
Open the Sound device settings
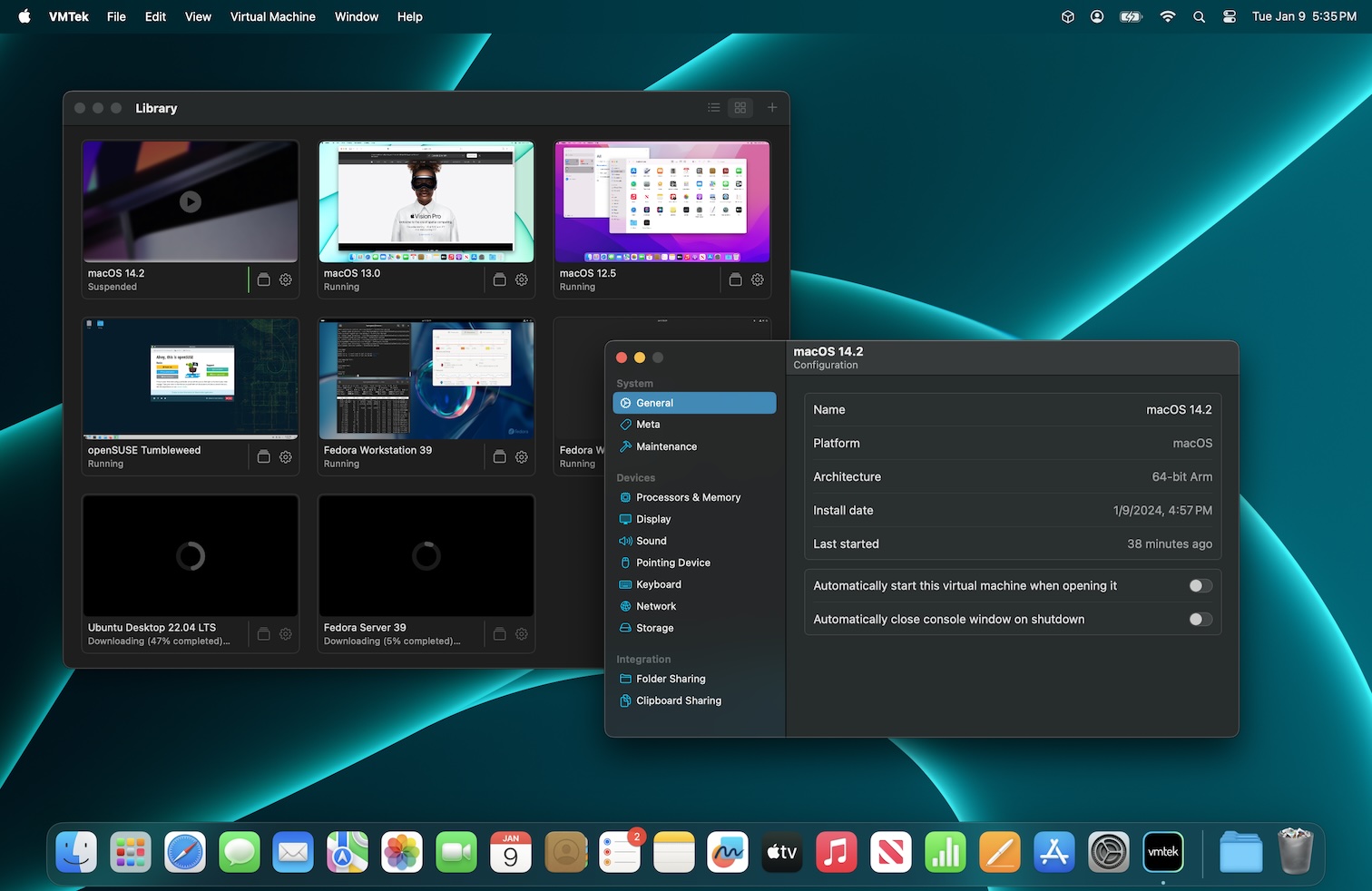click(694, 541)
